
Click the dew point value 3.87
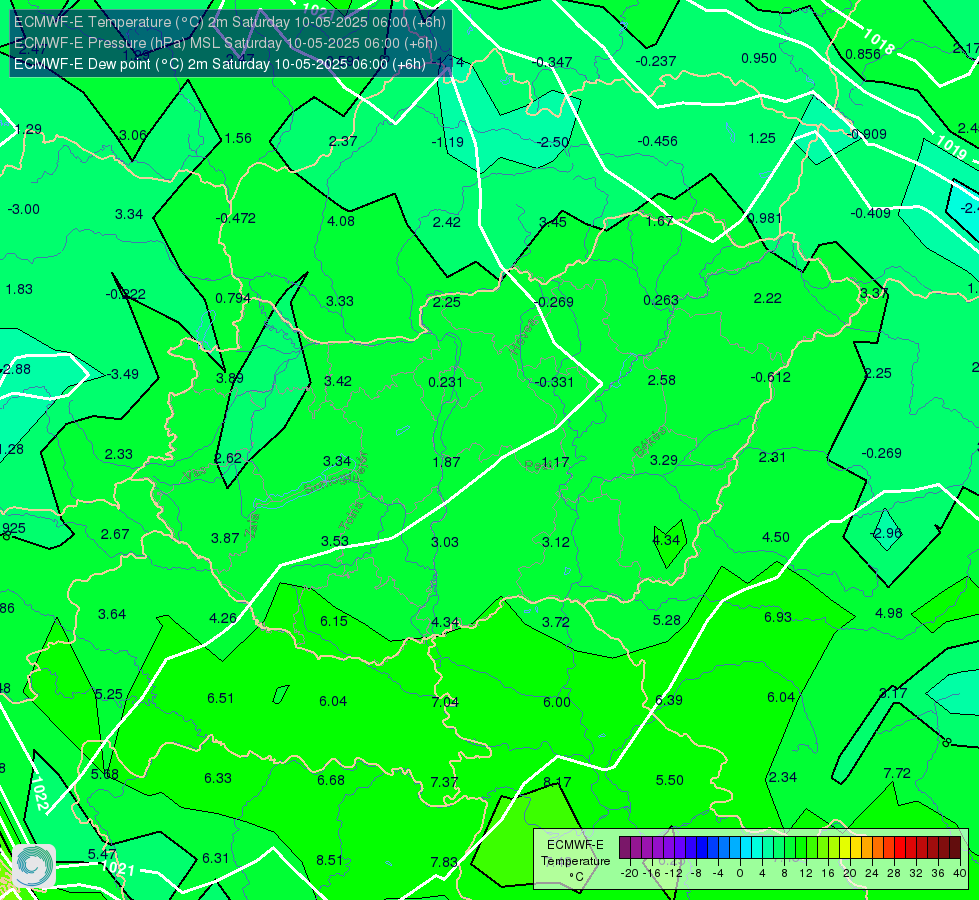[x=225, y=538]
